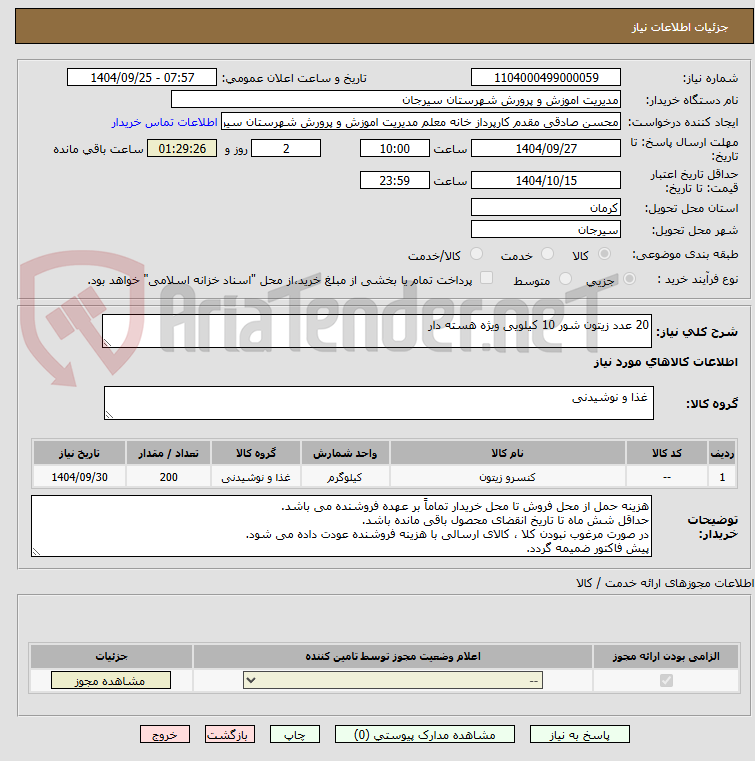This screenshot has width=755, height=761.
Task: Click the resize handle of description textarea
Action: click(107, 343)
